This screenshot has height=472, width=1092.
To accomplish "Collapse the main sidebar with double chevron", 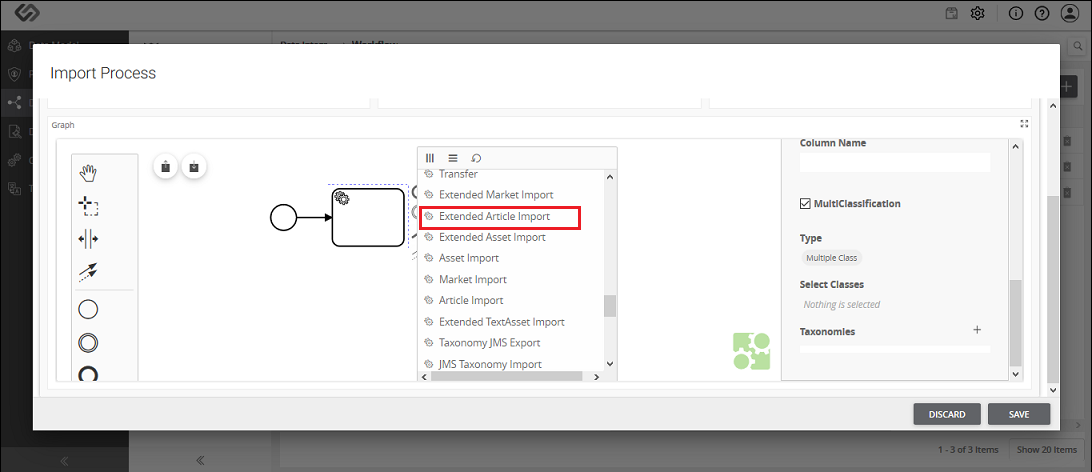I will pos(64,461).
